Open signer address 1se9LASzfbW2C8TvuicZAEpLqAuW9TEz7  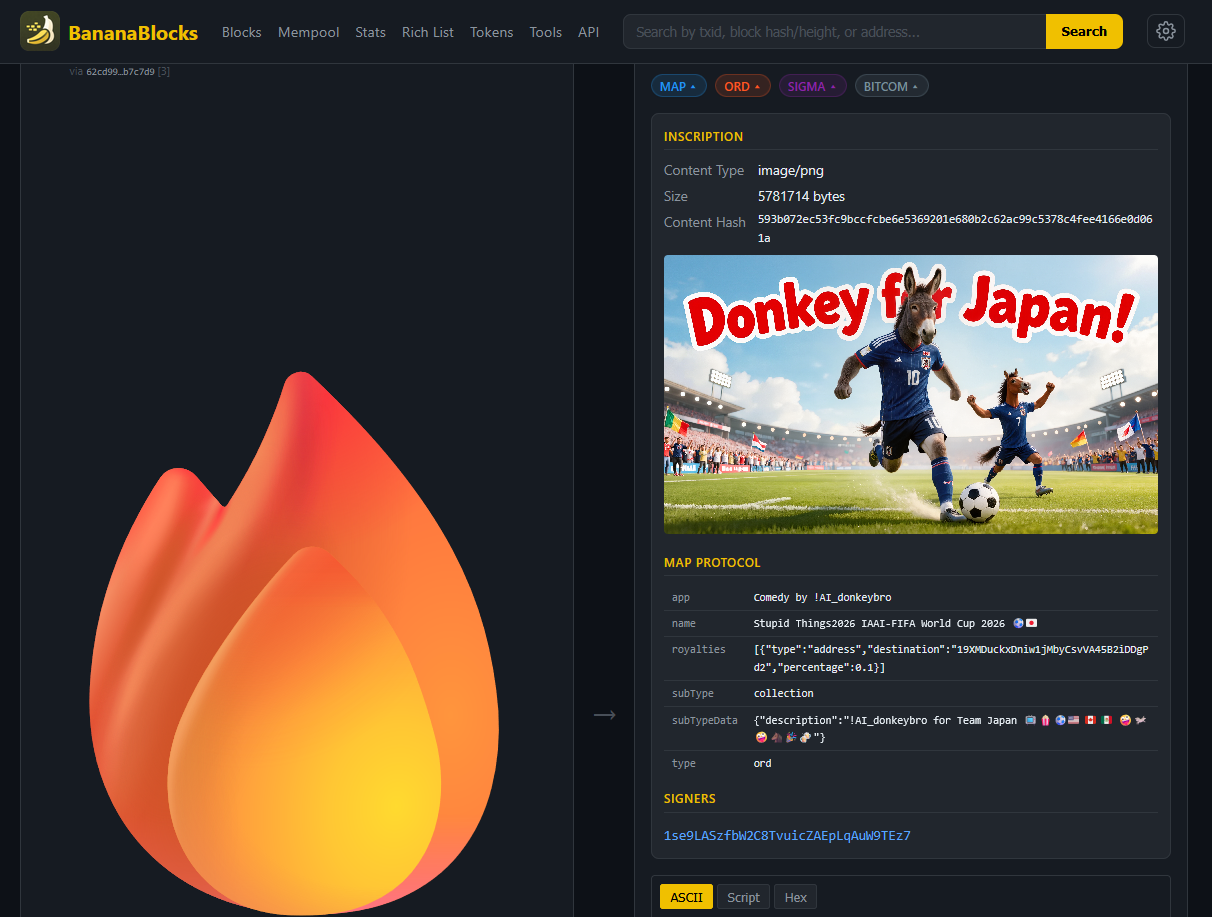click(787, 835)
